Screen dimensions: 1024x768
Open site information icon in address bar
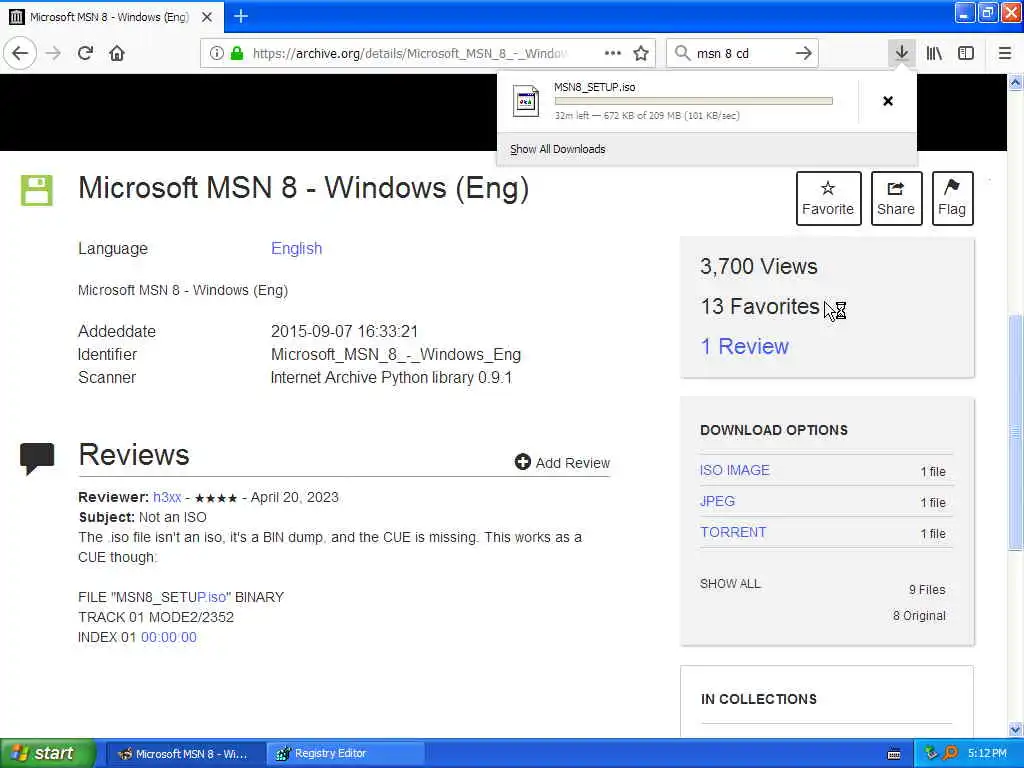point(216,54)
